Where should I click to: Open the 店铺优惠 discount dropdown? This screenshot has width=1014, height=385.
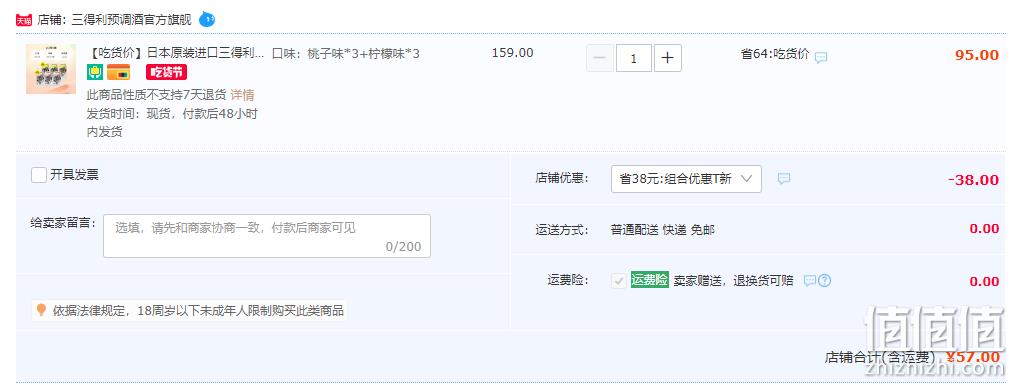click(x=686, y=179)
